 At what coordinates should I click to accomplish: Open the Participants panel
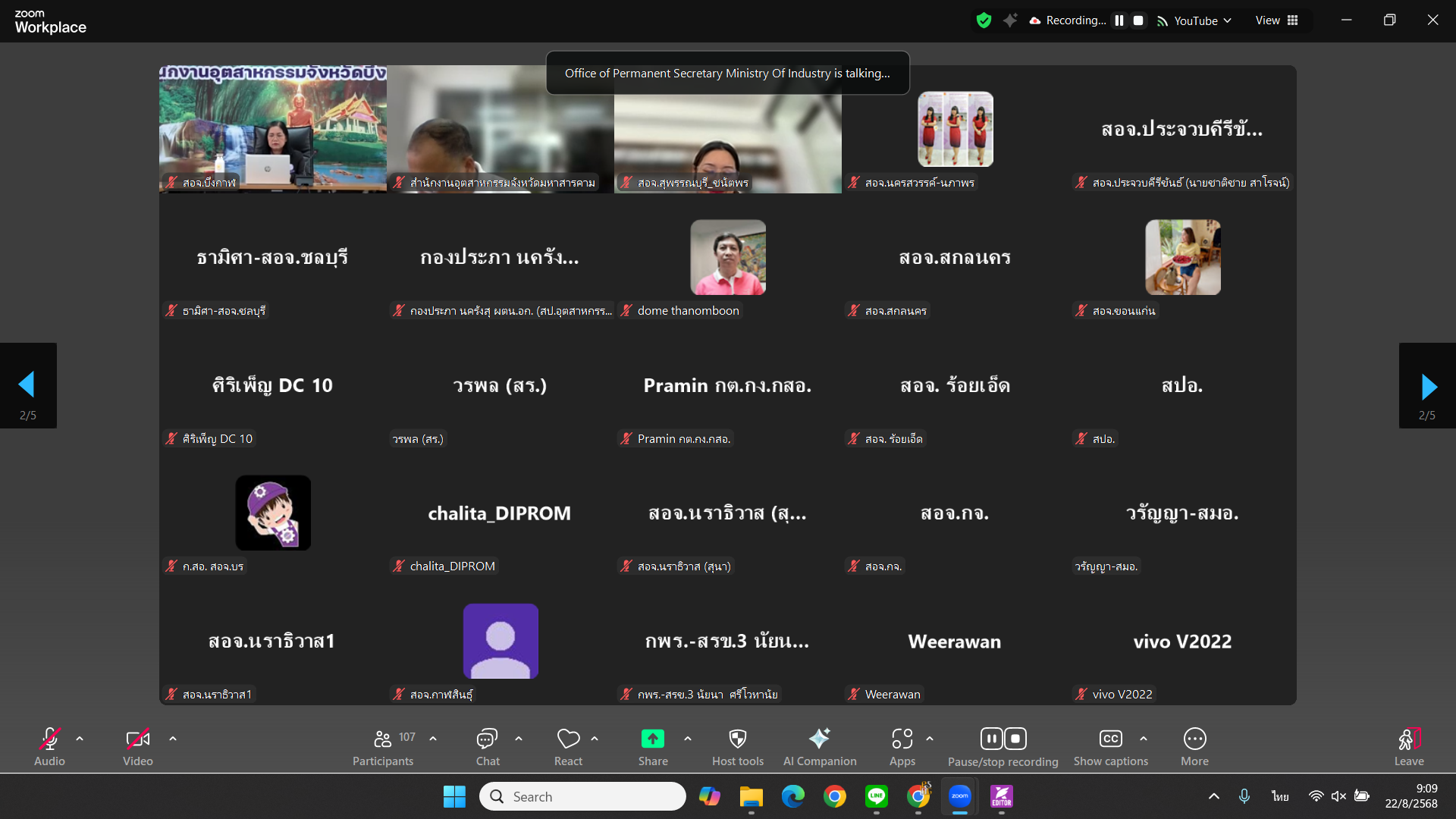(383, 739)
